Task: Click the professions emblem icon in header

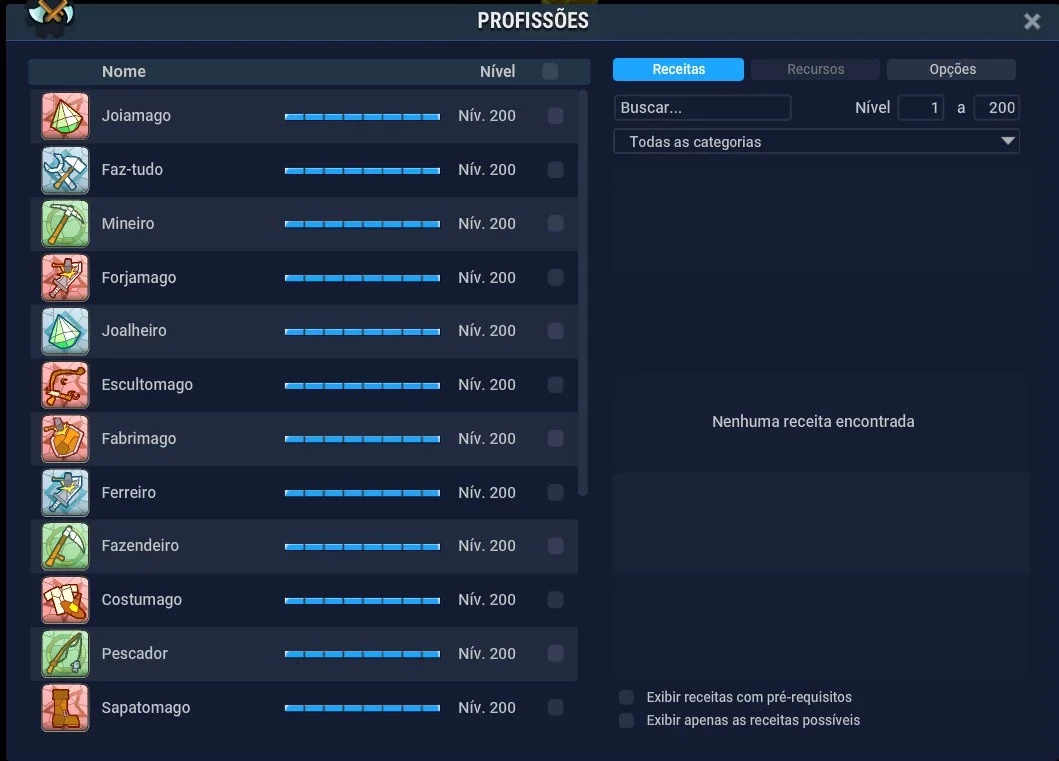Action: pos(50,16)
